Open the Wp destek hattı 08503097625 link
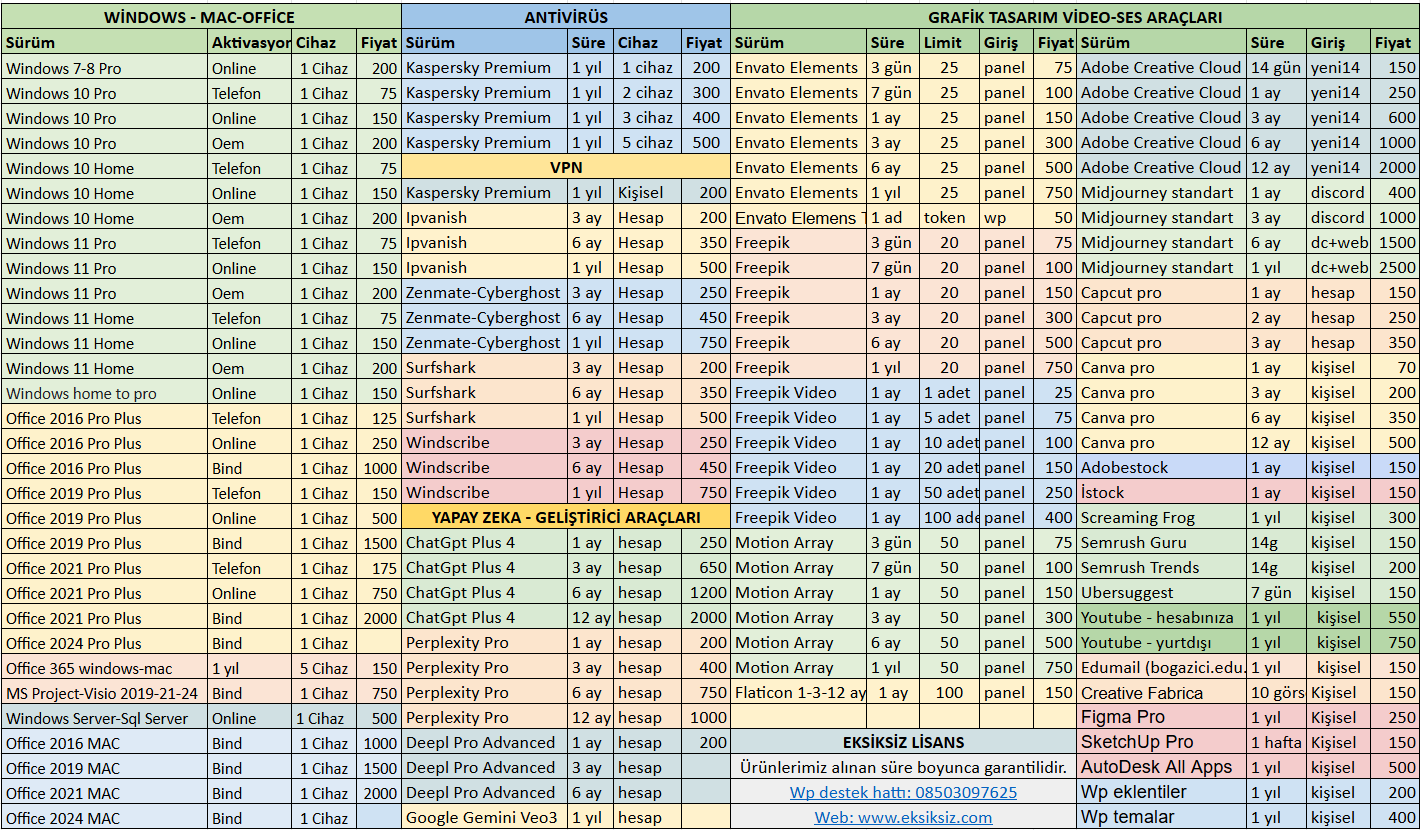The height and width of the screenshot is (830, 1420). tap(903, 792)
